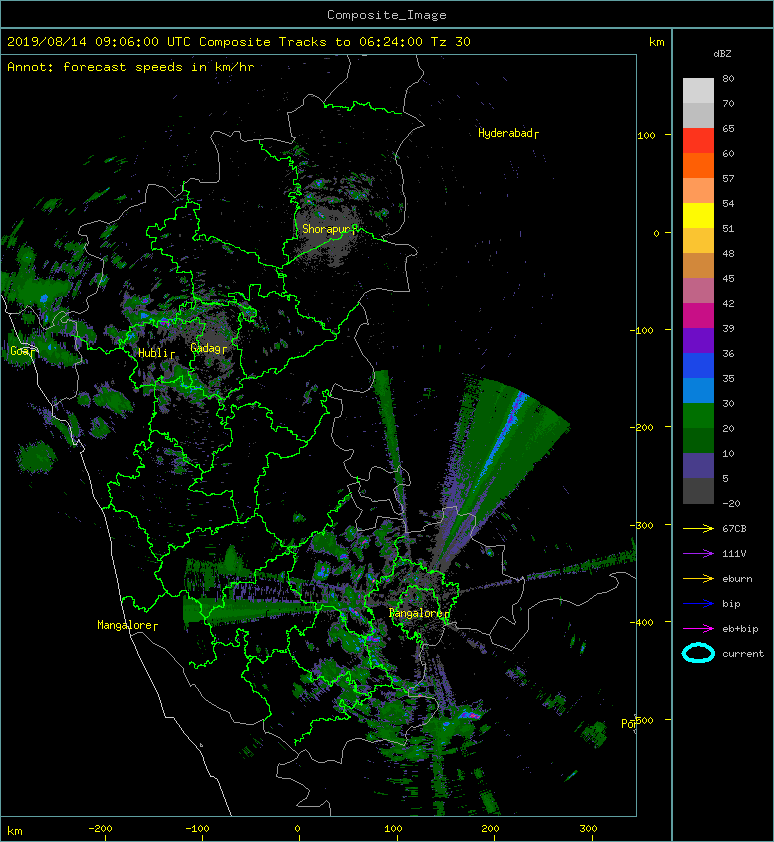Click the cyan current ellipse legend icon
The width and height of the screenshot is (774, 842).
tap(698, 653)
